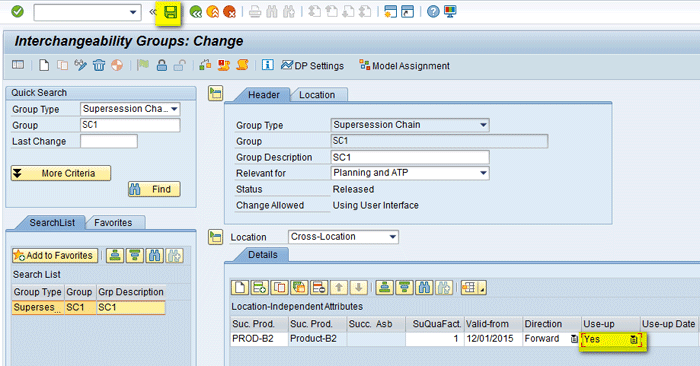Open the Details layout selection icon menu
This screenshot has height=366, width=700.
coord(473,288)
